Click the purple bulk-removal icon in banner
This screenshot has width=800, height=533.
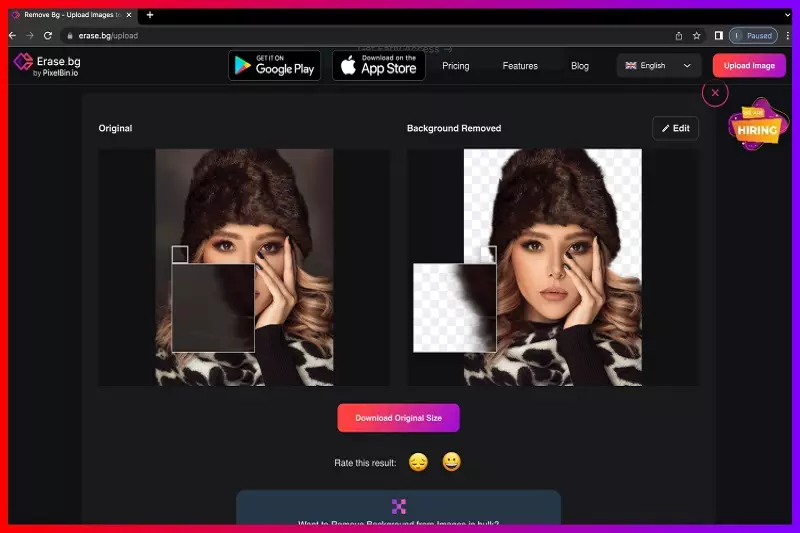pyautogui.click(x=398, y=506)
